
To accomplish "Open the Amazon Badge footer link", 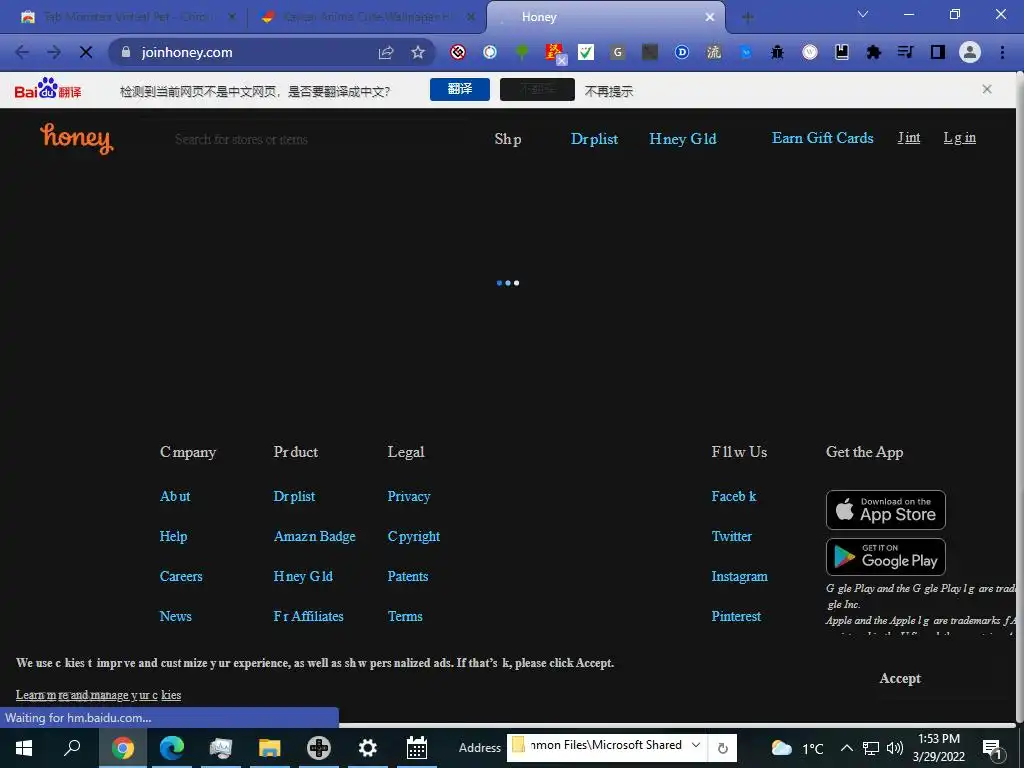I will click(x=315, y=536).
